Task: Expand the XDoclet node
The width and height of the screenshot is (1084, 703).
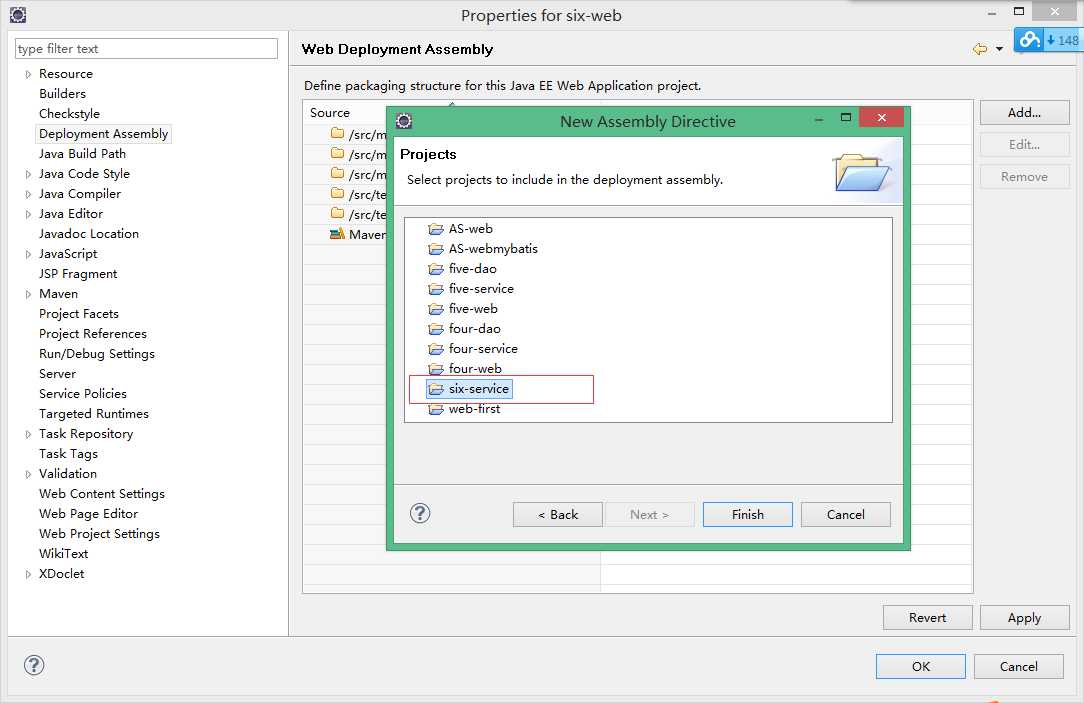Action: pyautogui.click(x=28, y=574)
